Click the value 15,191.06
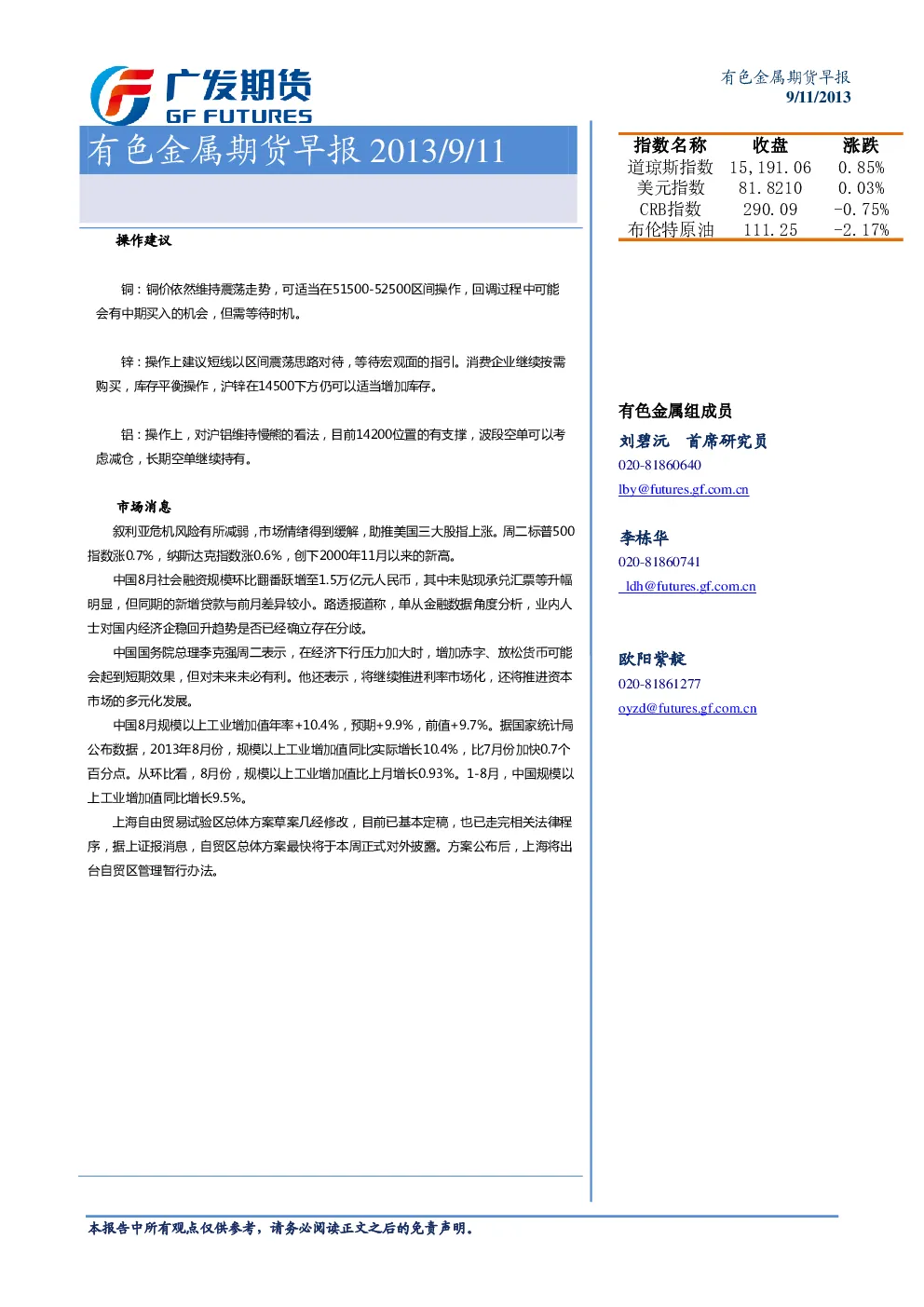Image resolution: width=924 pixels, height=1307 pixels. (x=770, y=168)
